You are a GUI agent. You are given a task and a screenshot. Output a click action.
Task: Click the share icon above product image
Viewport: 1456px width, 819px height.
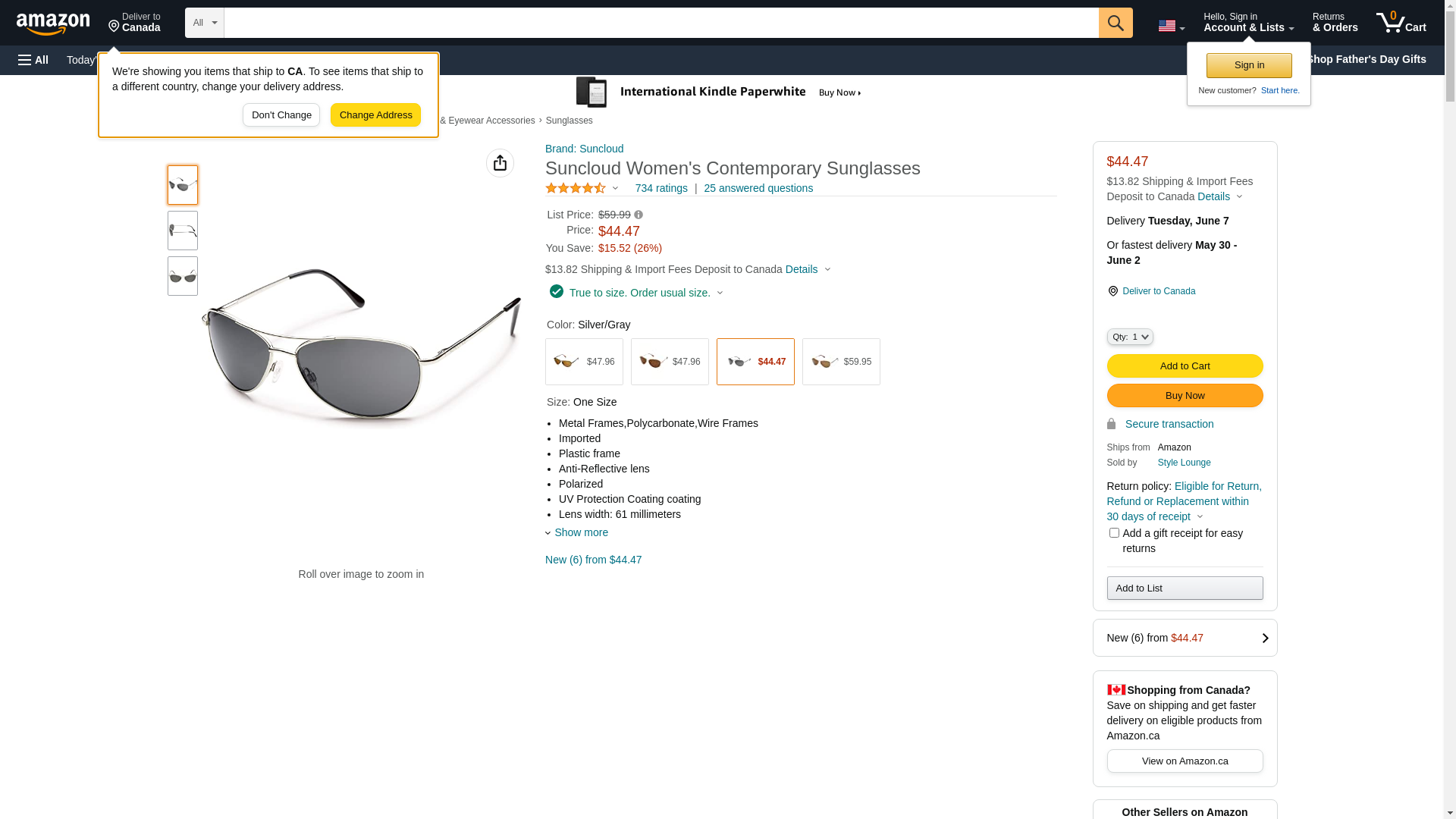click(500, 163)
